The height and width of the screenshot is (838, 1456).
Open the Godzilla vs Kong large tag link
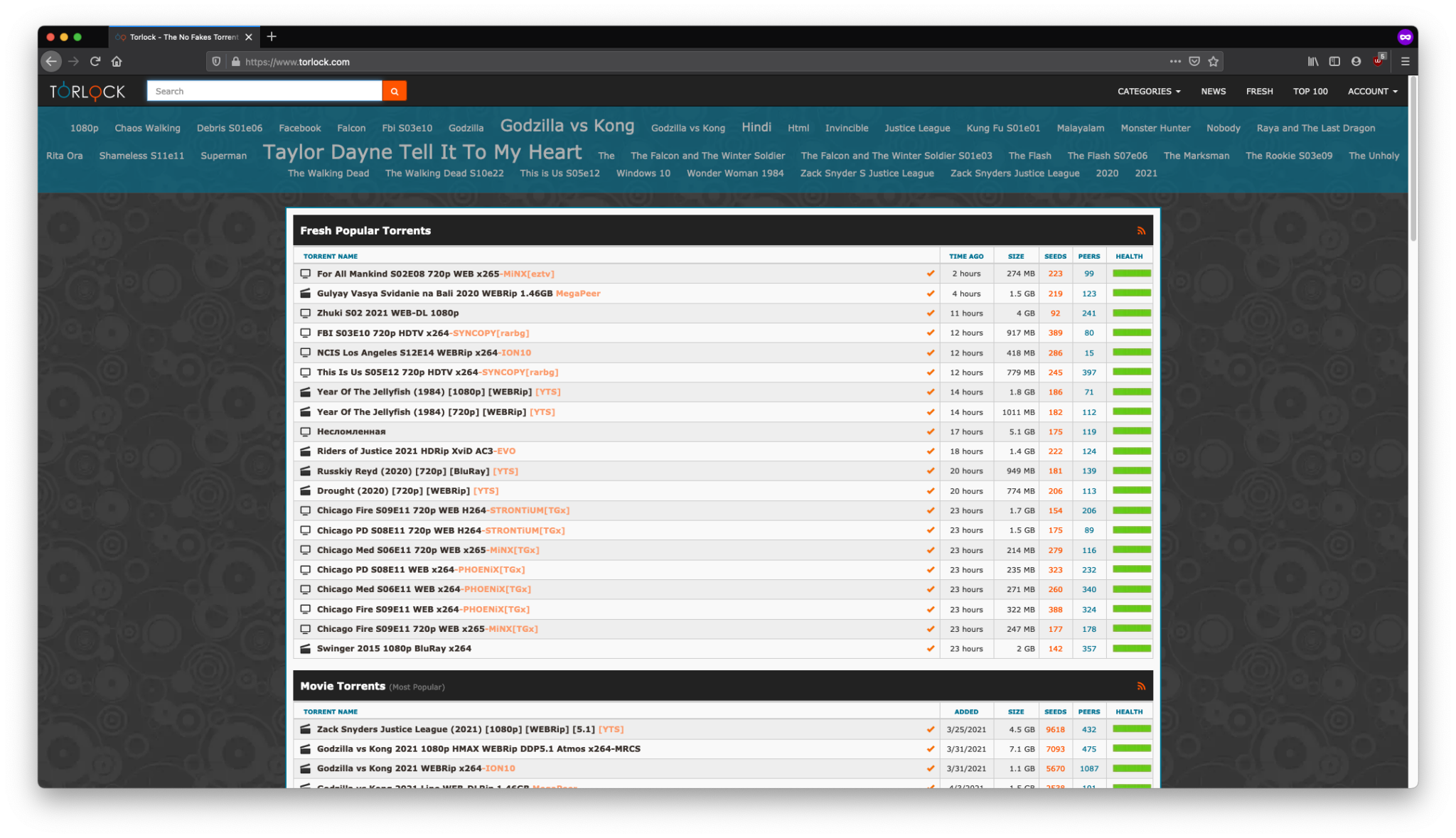click(x=567, y=126)
